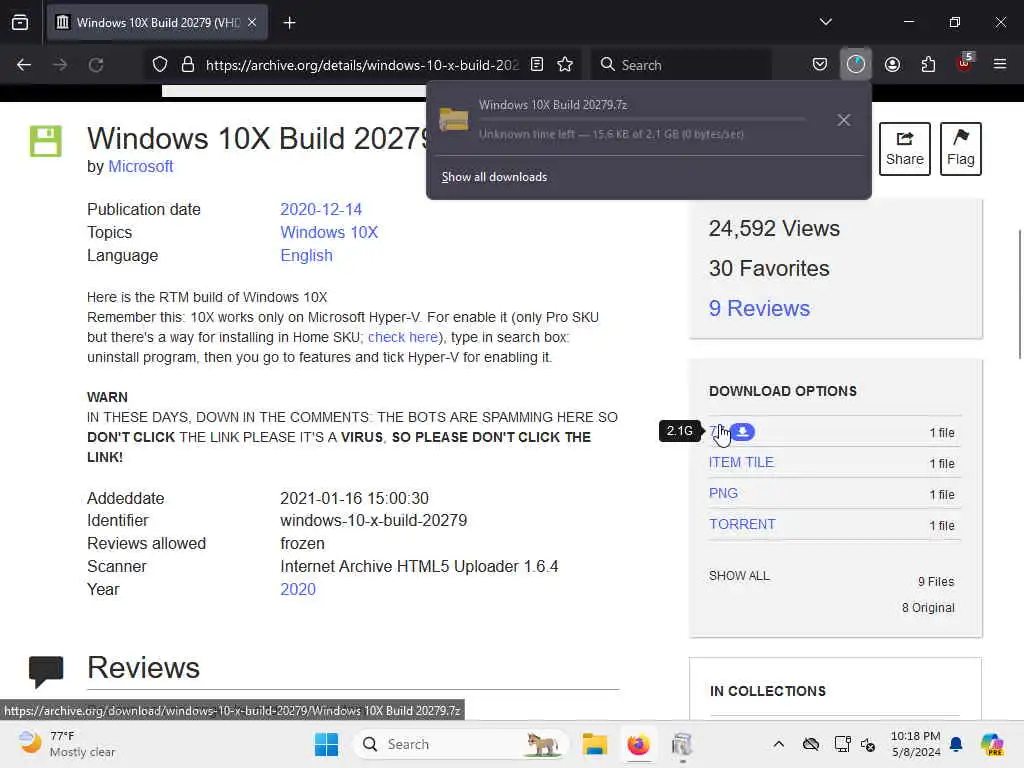This screenshot has height=768, width=1024.
Task: Click the Share button
Action: coord(904,149)
